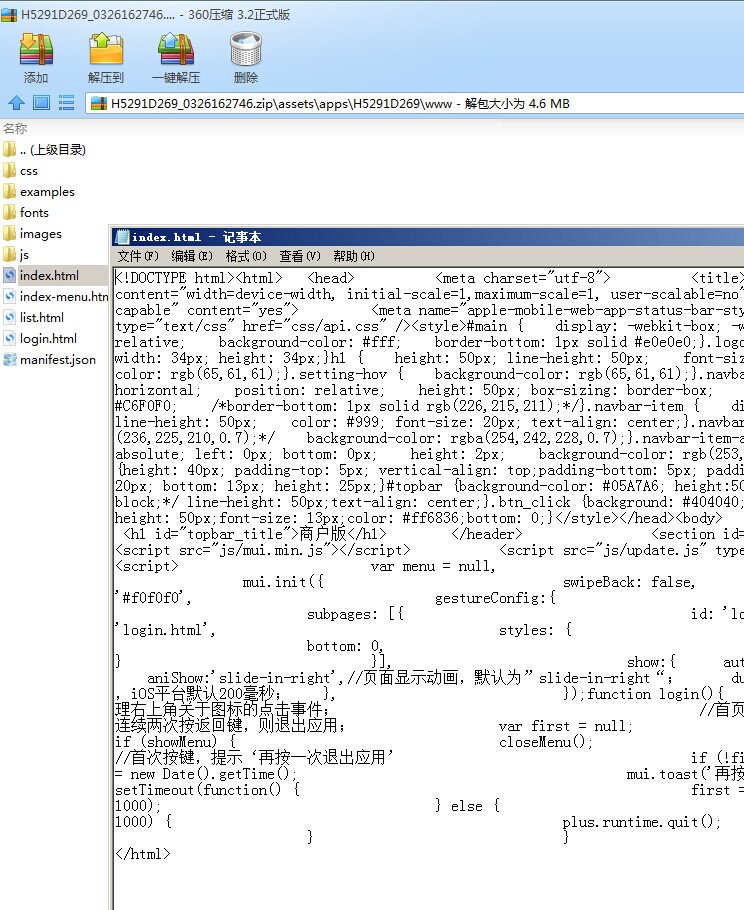Click the css folder icon
This screenshot has height=910, width=744.
pos(9,171)
